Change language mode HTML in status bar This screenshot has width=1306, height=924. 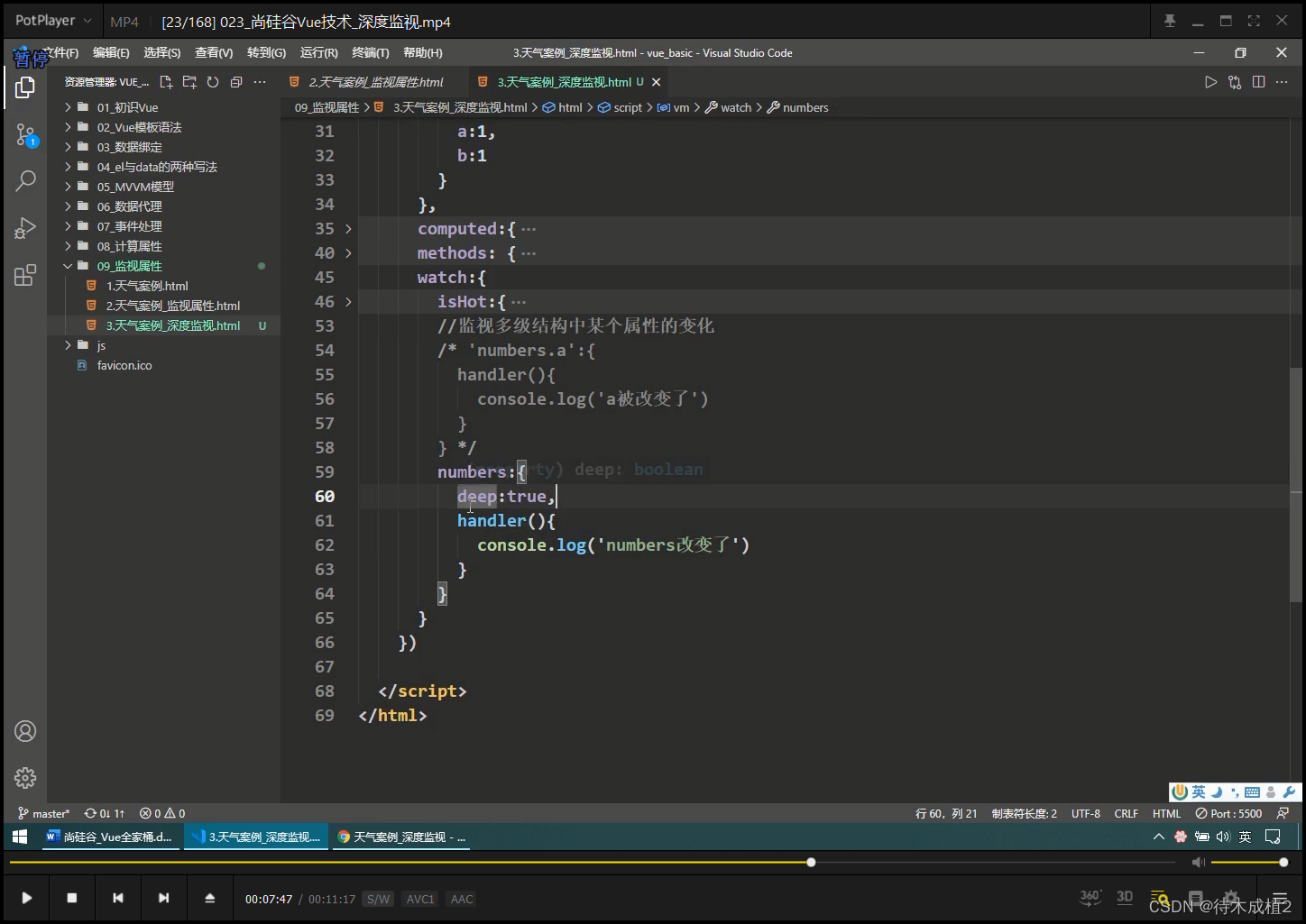point(1166,813)
